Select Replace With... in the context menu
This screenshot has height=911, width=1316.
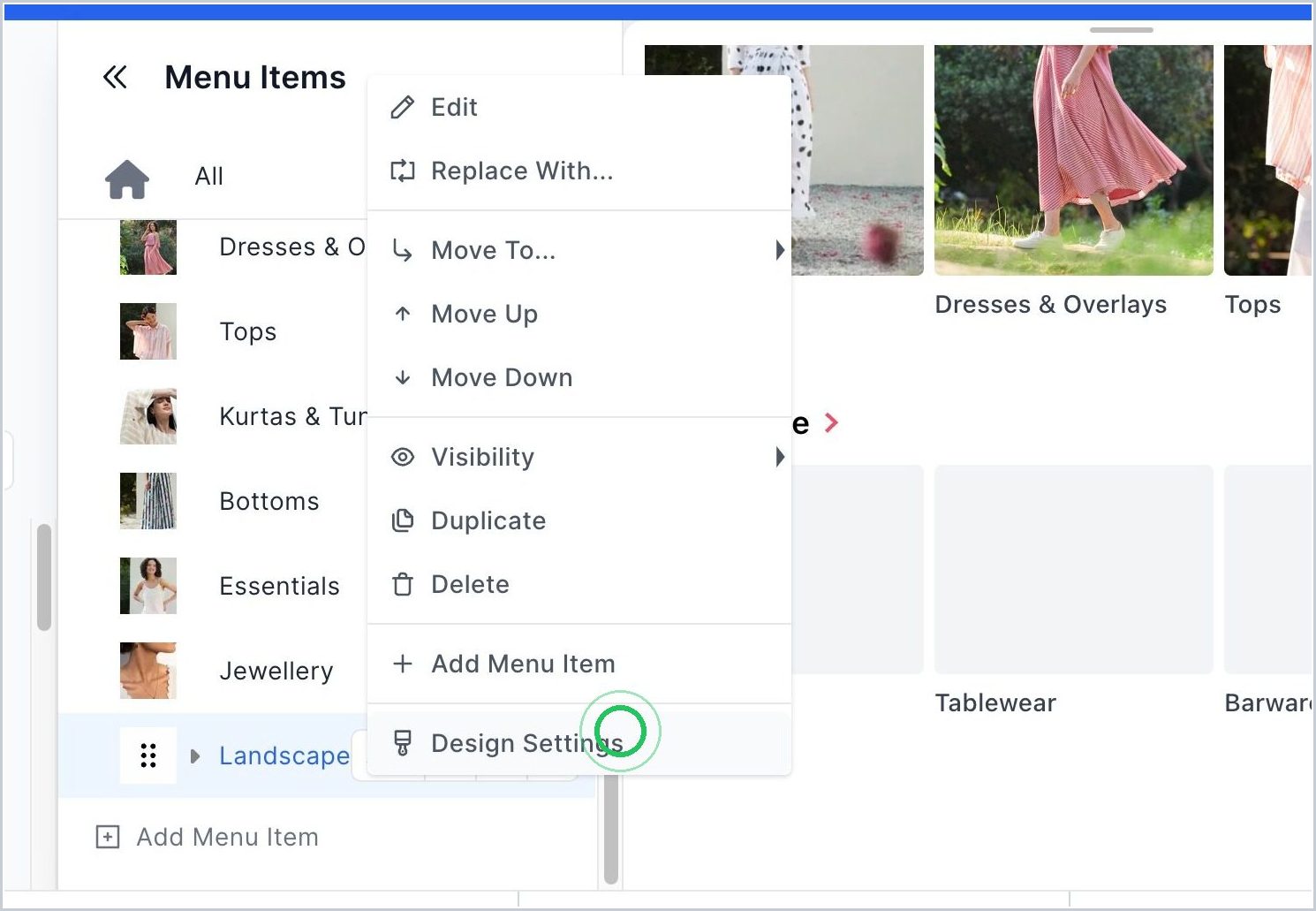[x=579, y=171]
